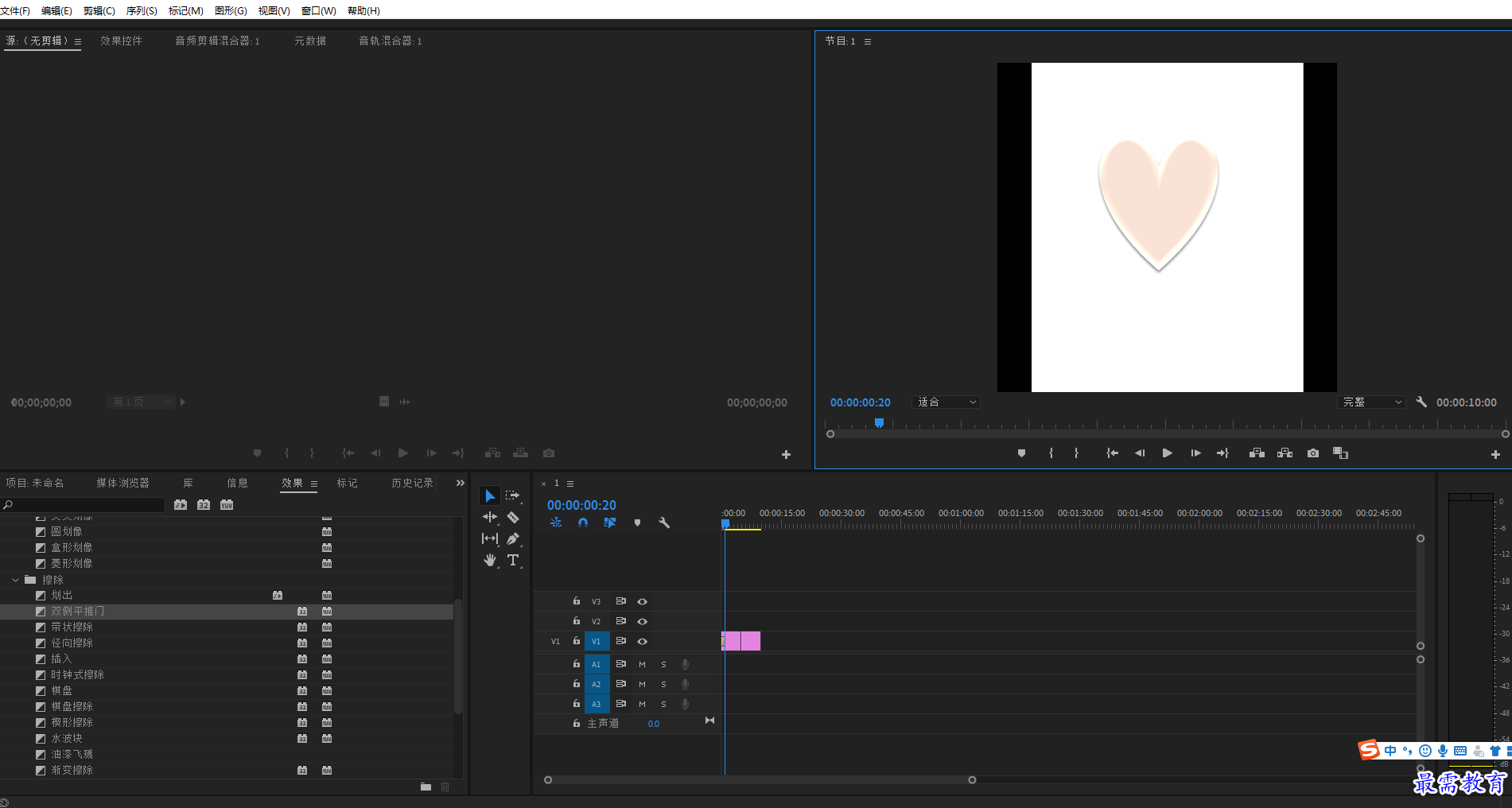Open timeline display settings wrench
This screenshot has height=808, width=1512.
[x=664, y=522]
